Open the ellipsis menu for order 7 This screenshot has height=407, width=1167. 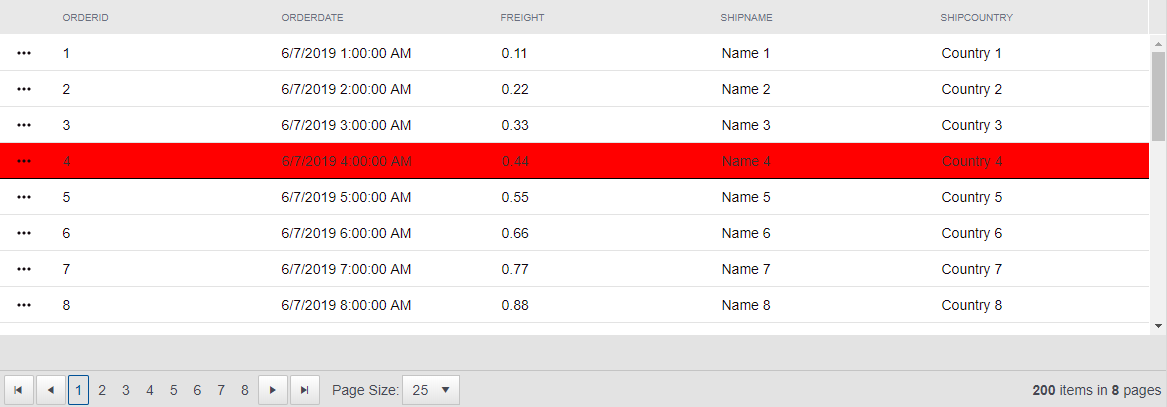point(24,269)
